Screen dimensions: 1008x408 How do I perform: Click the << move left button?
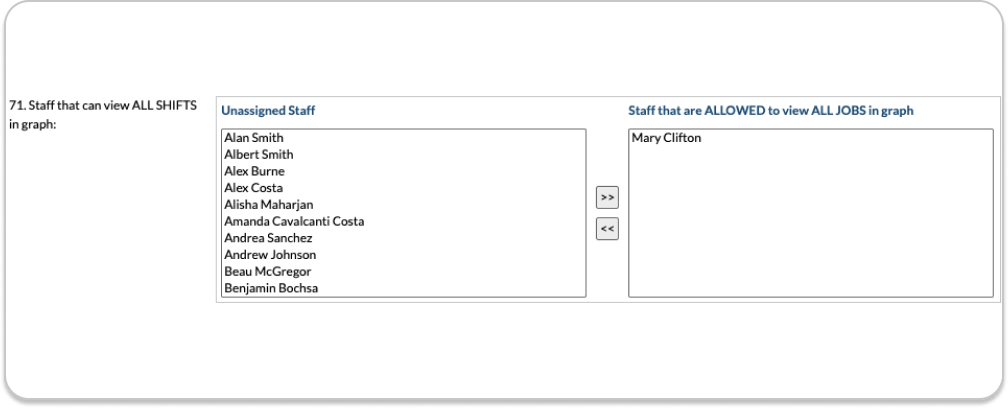606,230
